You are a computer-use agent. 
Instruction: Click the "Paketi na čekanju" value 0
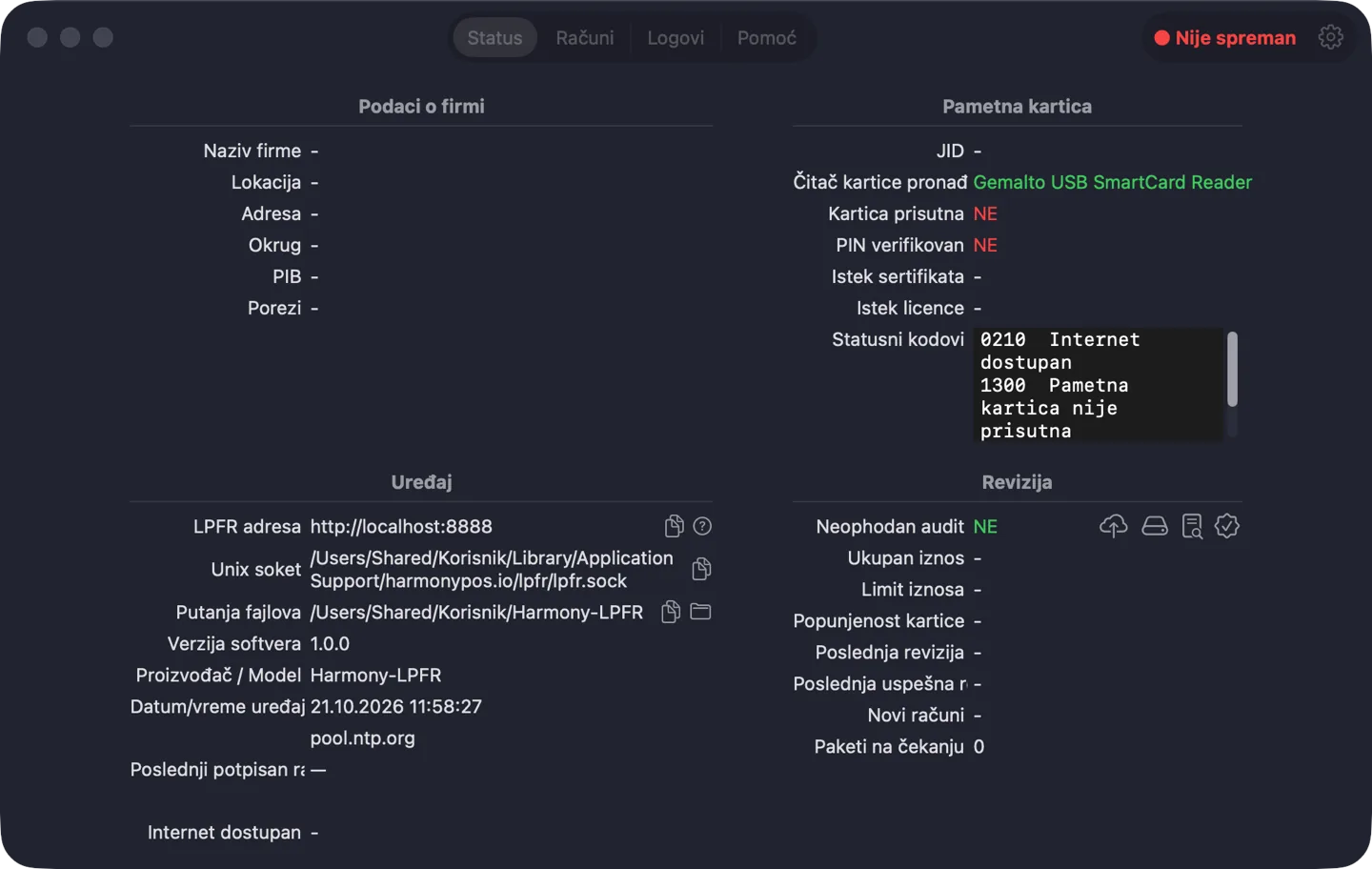[979, 747]
